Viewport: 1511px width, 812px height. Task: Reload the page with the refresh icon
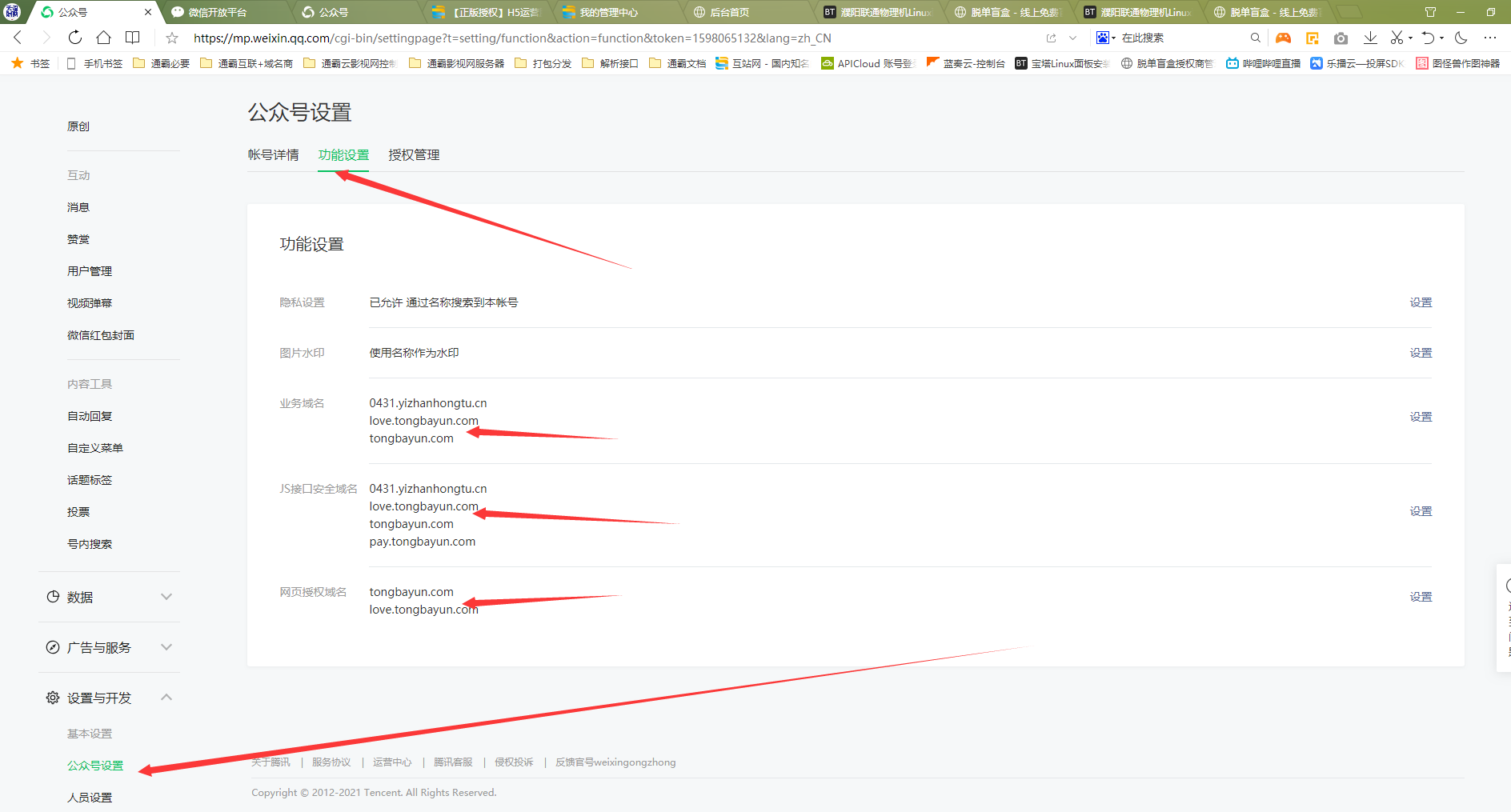click(74, 38)
